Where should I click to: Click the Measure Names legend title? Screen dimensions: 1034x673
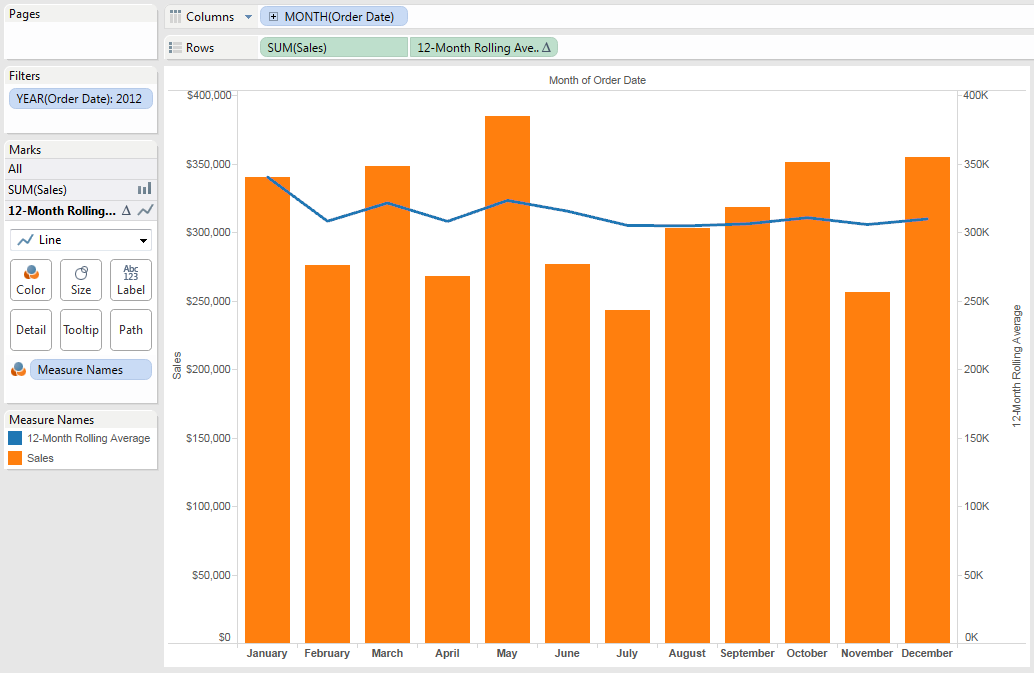click(x=51, y=420)
